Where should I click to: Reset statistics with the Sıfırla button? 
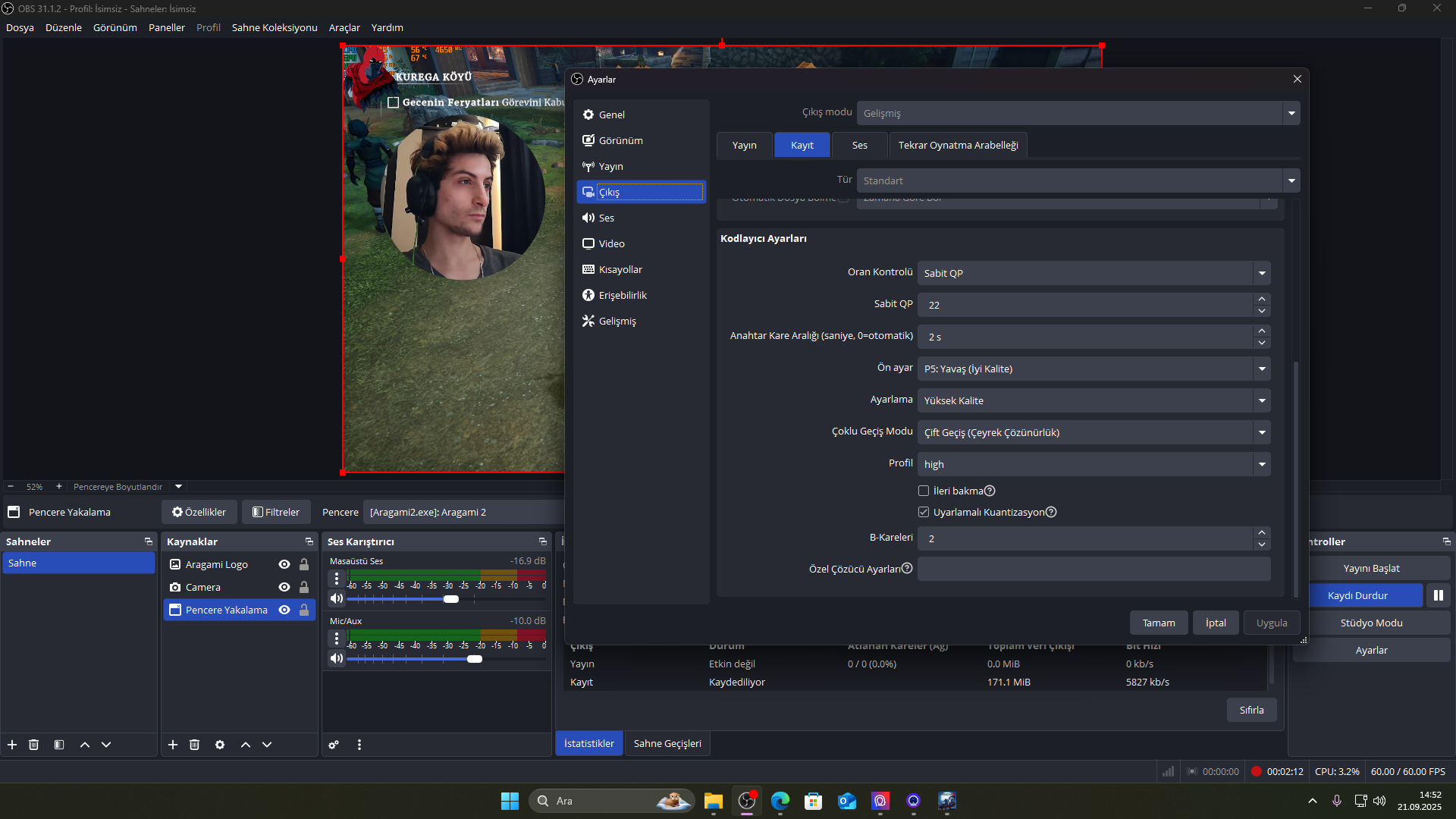click(1252, 710)
